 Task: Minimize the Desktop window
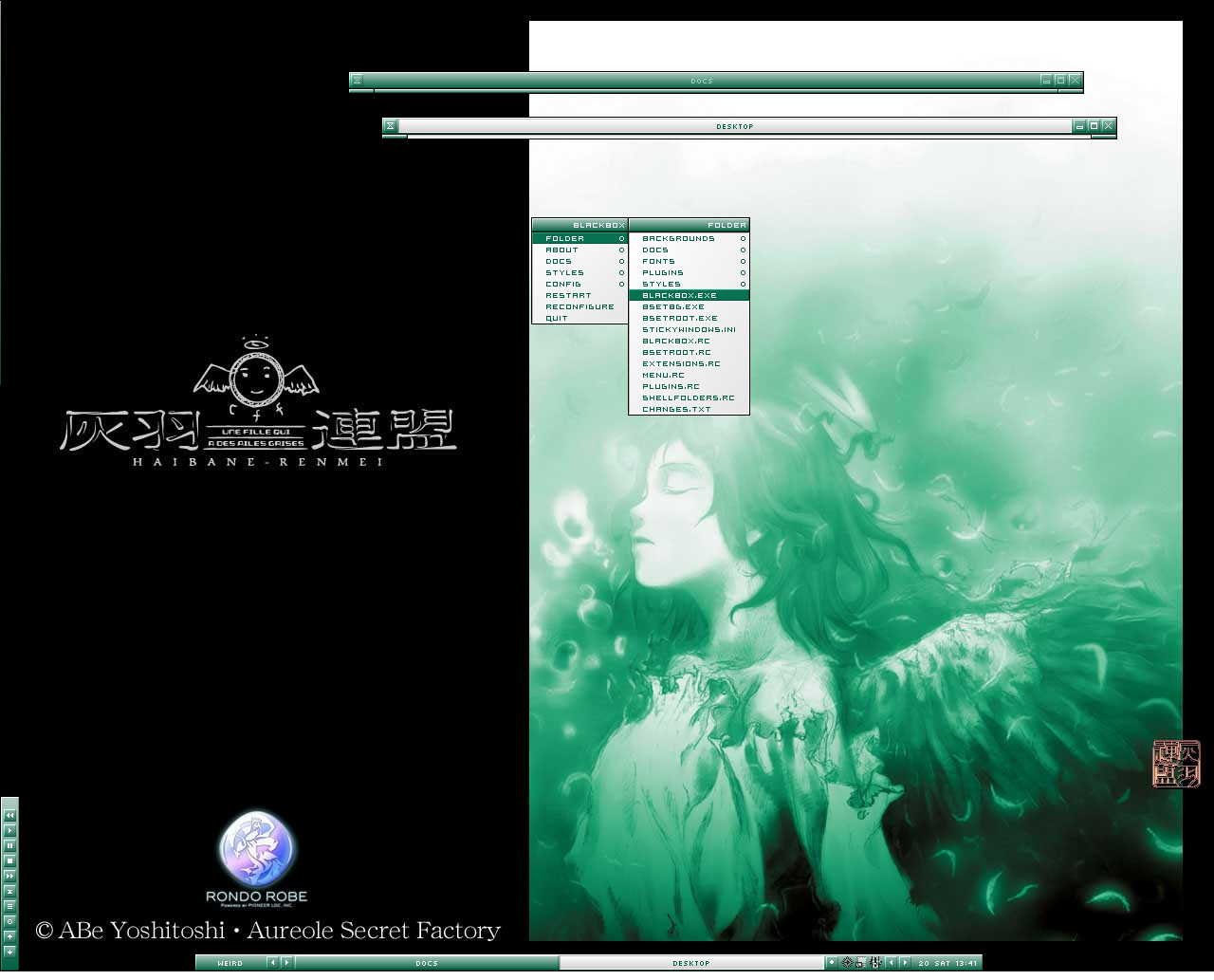click(x=1079, y=125)
